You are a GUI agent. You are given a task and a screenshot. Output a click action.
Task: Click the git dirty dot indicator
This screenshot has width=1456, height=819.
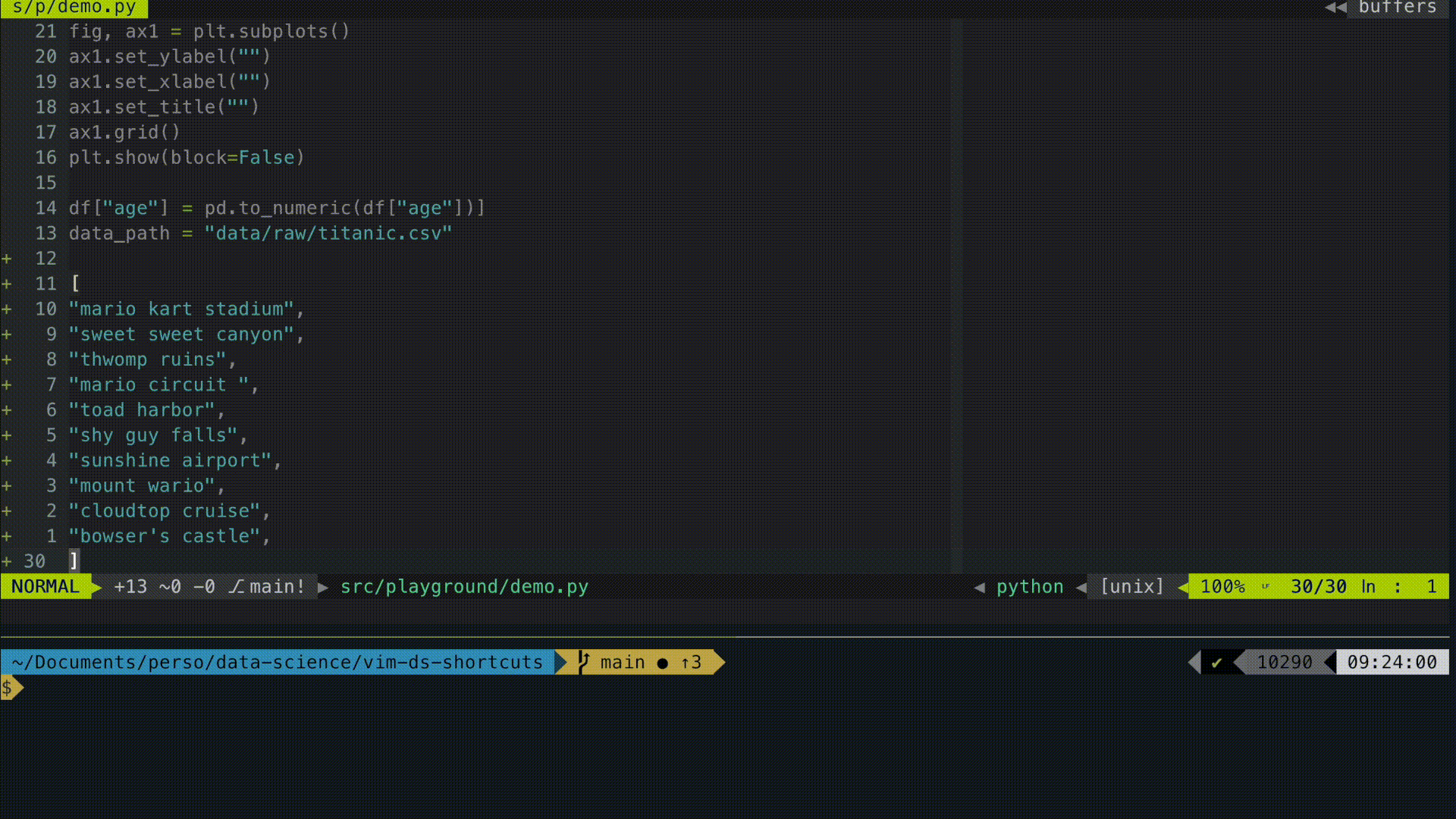click(662, 664)
